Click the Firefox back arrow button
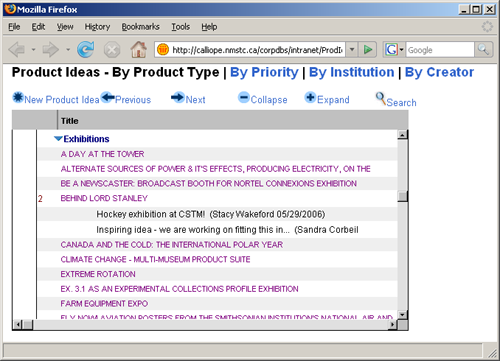This screenshot has width=500, height=361. 17,50
